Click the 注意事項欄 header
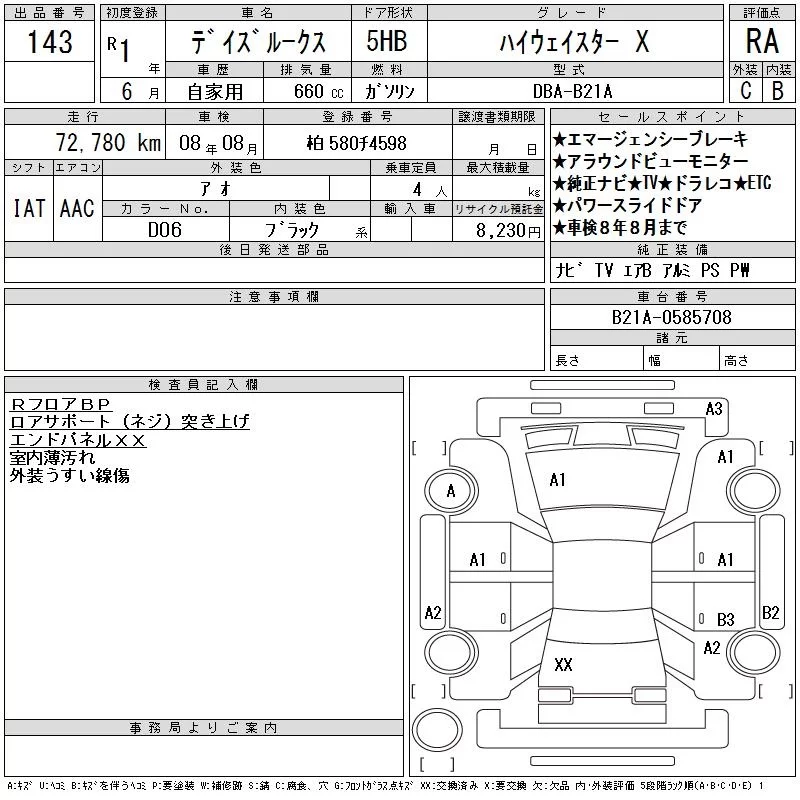This screenshot has height=800, width=800. click(x=274, y=297)
